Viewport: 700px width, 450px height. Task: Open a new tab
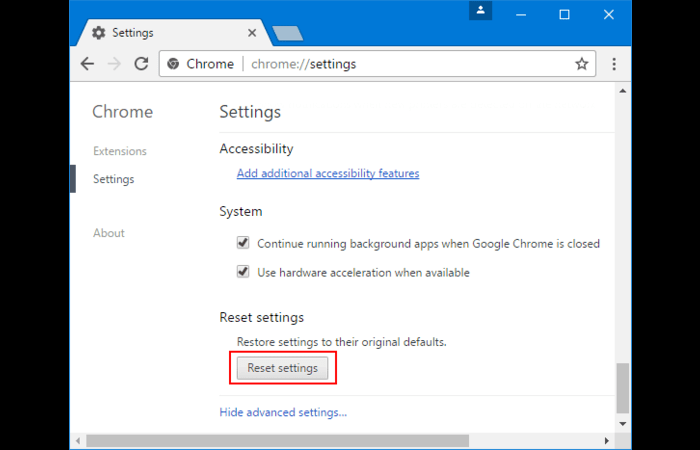tap(288, 33)
